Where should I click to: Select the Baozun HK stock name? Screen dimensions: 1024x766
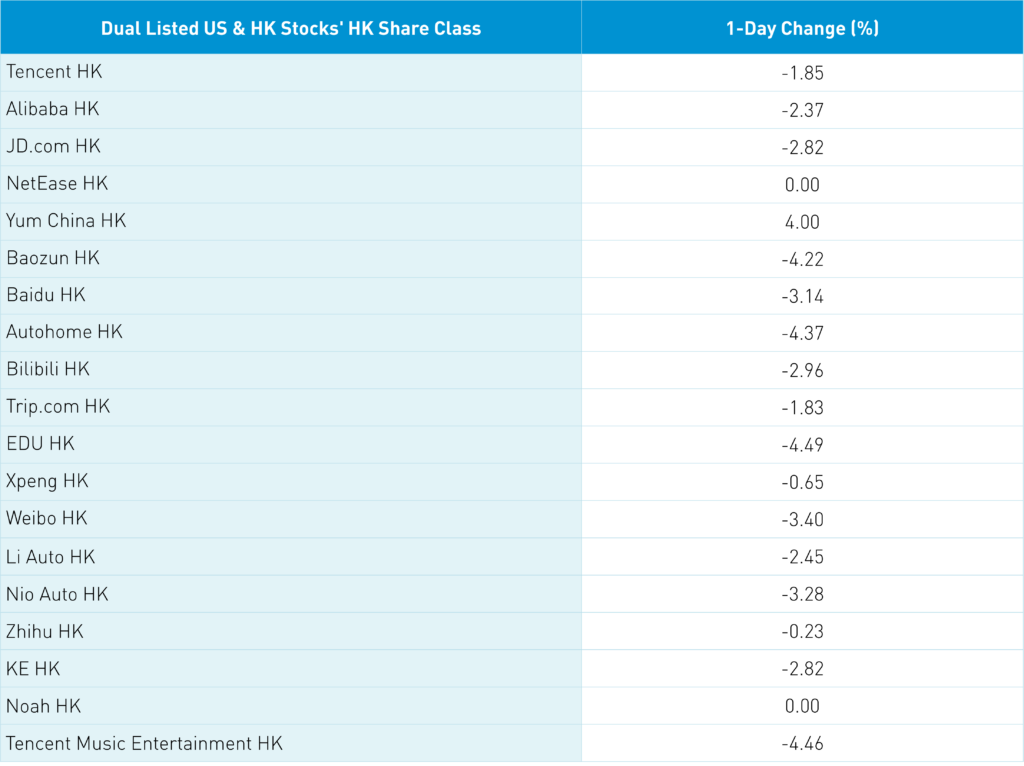(x=53, y=258)
